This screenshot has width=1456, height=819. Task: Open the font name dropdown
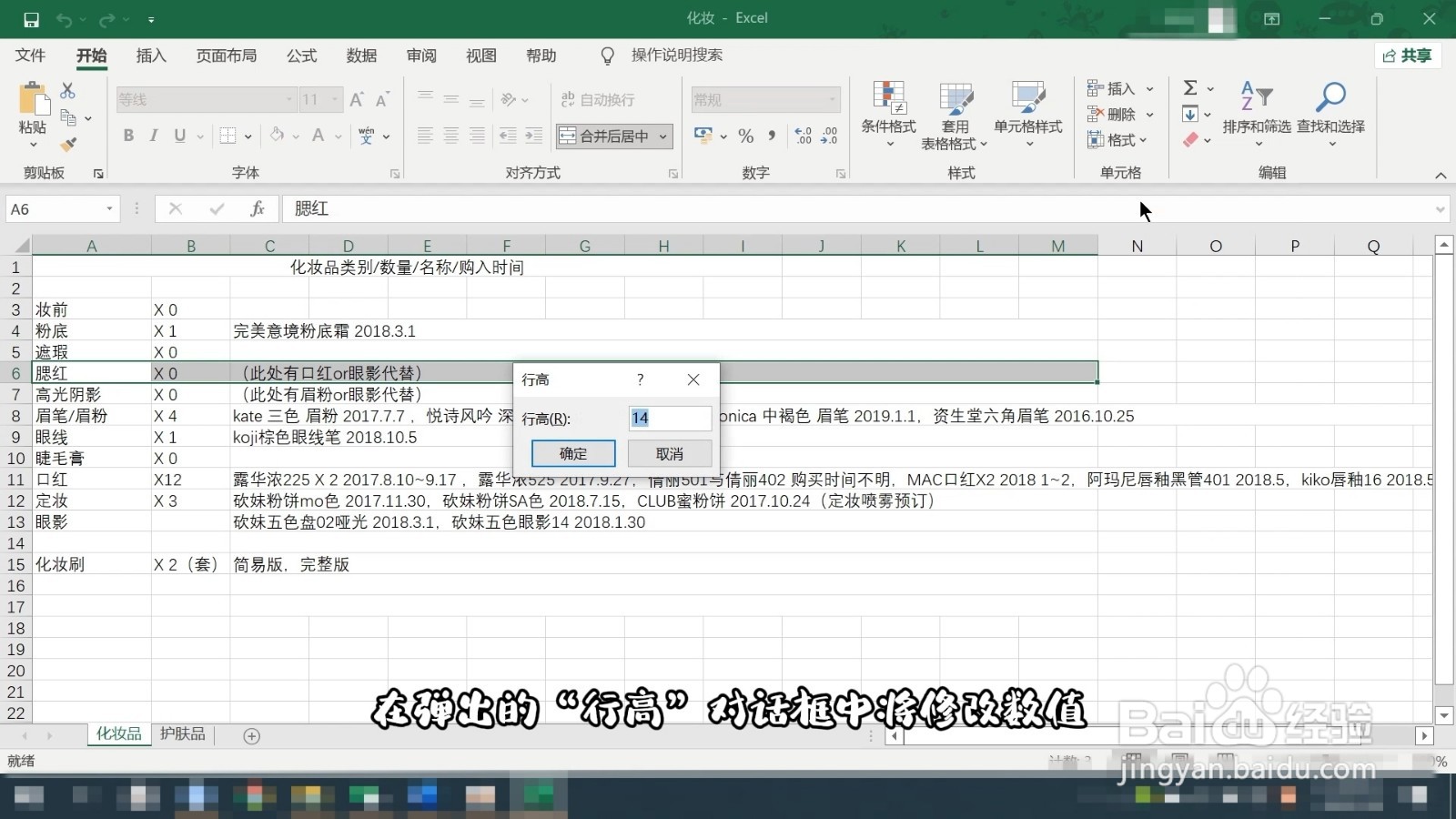coord(288,99)
